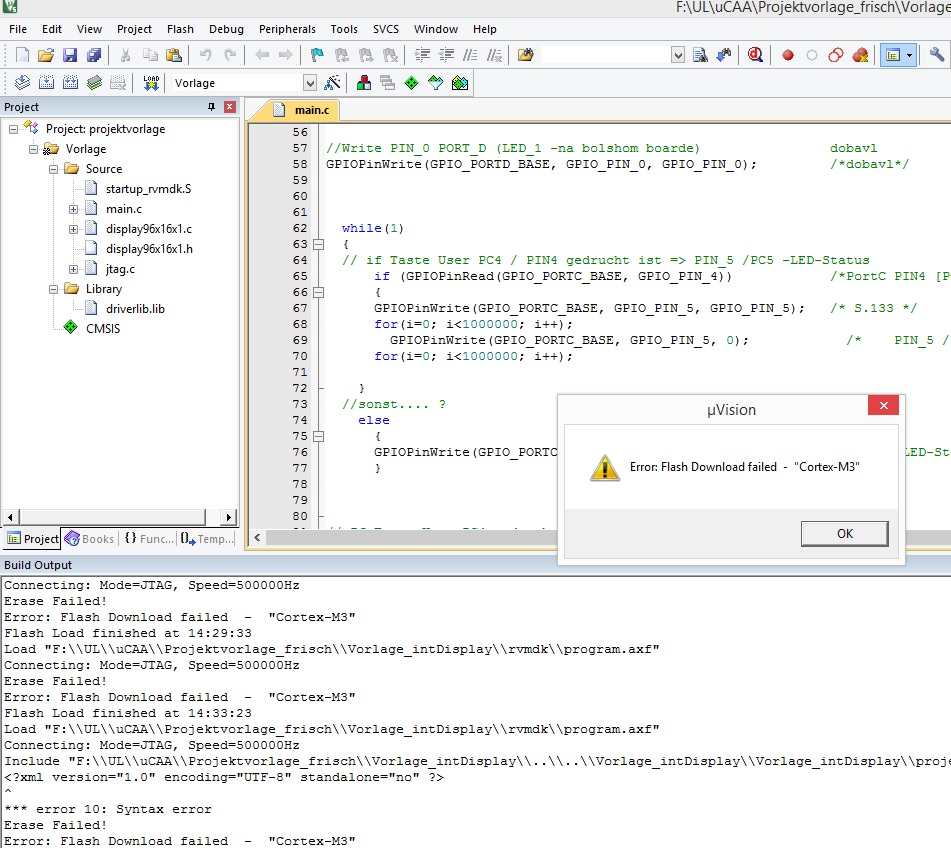Toggle bookmark with blue flag icon
The image size is (951, 848).
[317, 55]
